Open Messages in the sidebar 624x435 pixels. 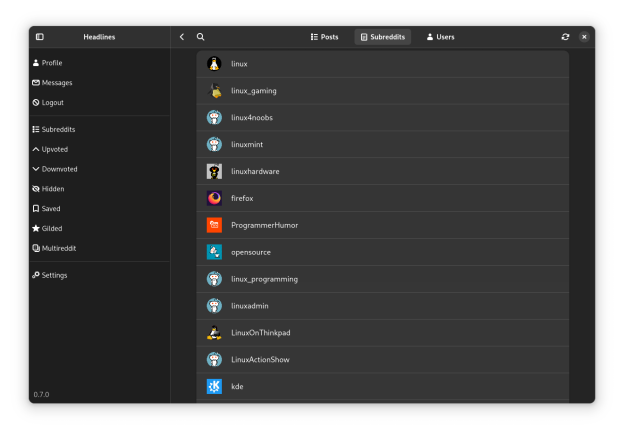99,83
